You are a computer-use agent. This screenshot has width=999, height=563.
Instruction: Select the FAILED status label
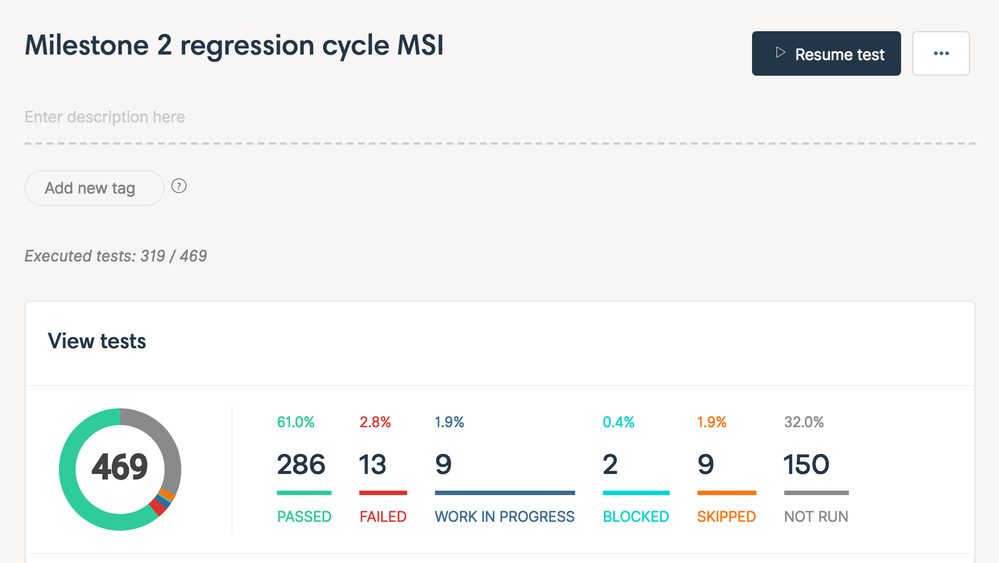tap(383, 517)
